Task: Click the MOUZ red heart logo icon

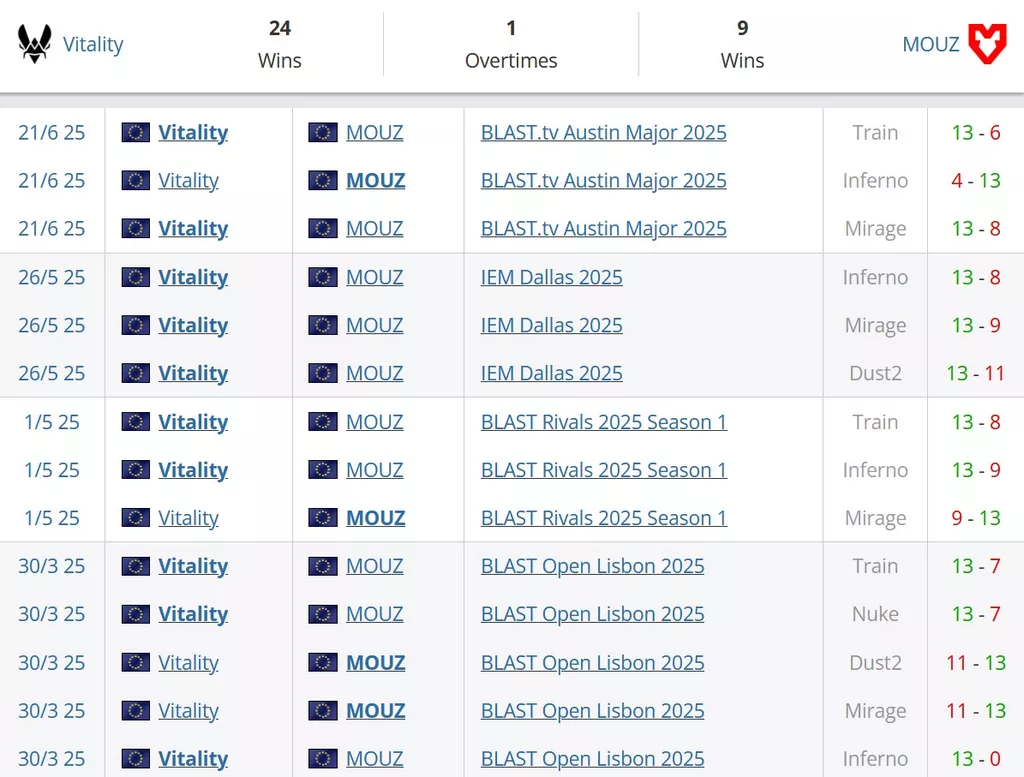Action: (x=987, y=44)
